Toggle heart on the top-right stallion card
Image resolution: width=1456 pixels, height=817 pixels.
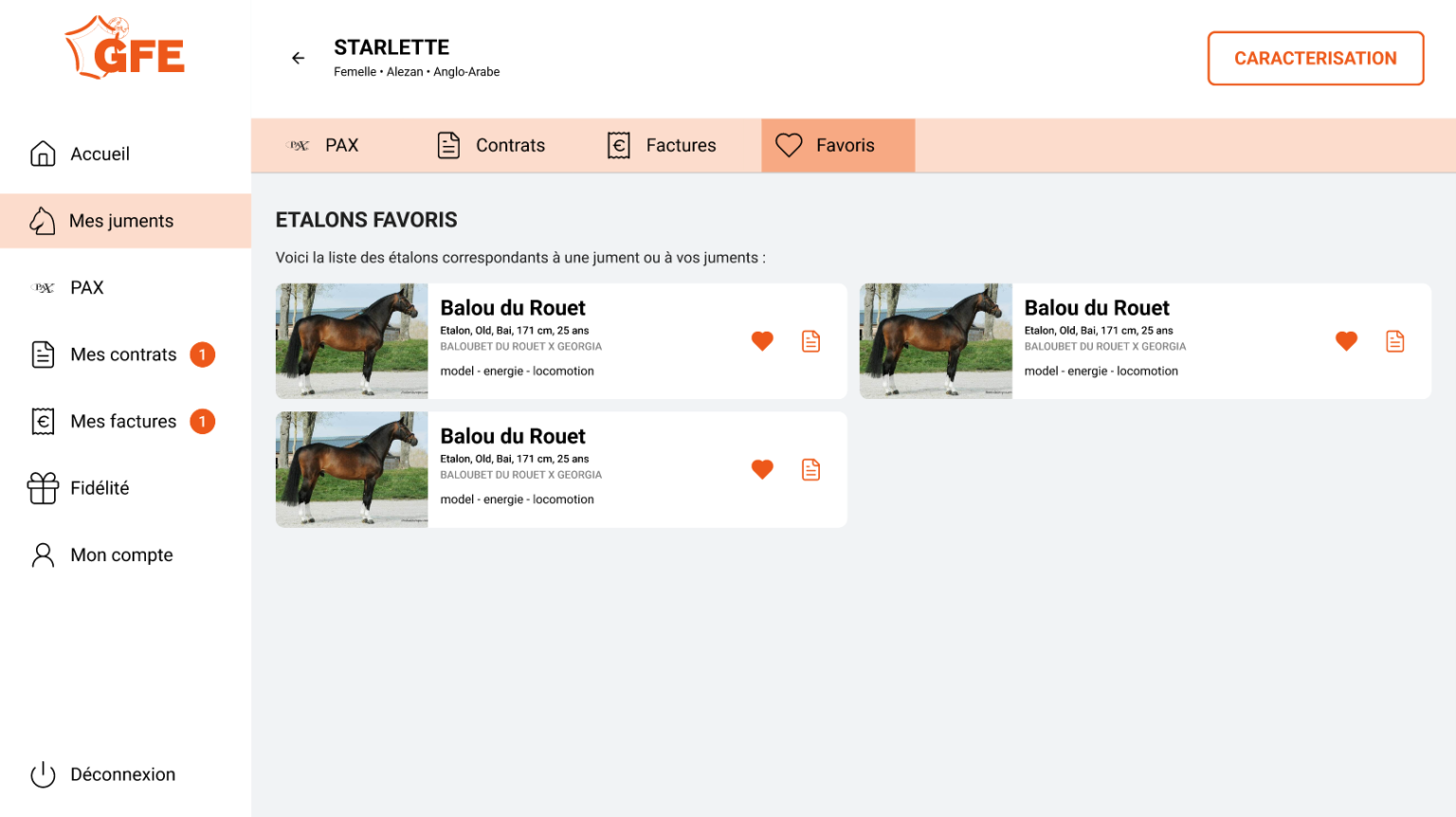1346,341
